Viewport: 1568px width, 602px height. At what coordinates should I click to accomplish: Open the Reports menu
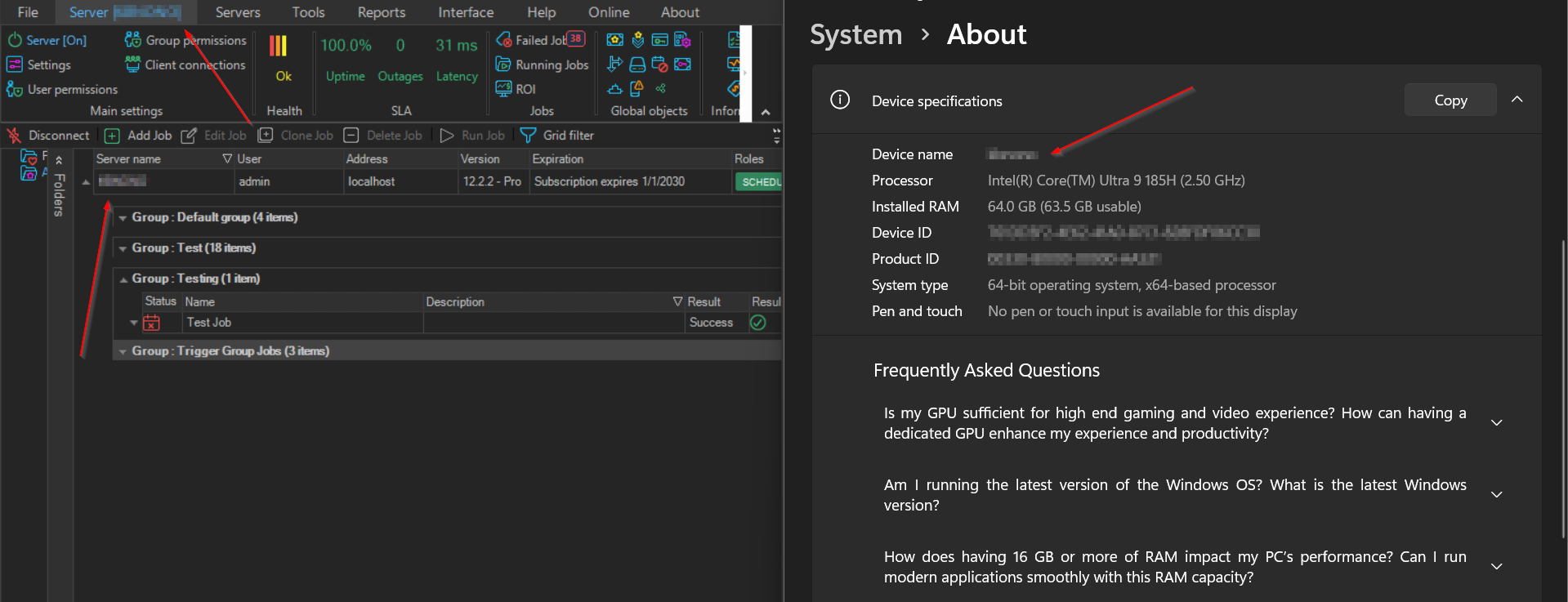[381, 12]
